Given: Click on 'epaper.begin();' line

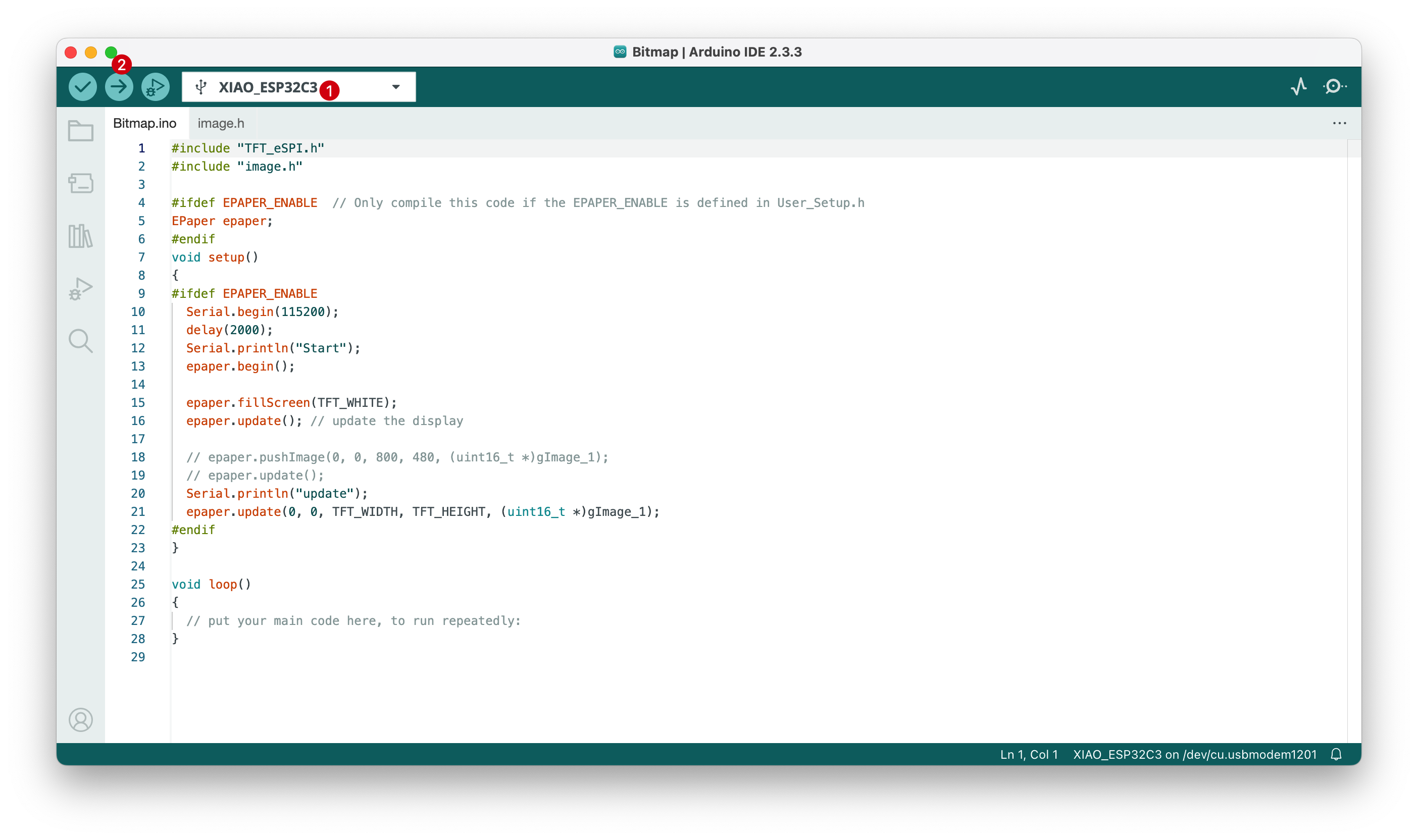Looking at the screenshot, I should 240,366.
